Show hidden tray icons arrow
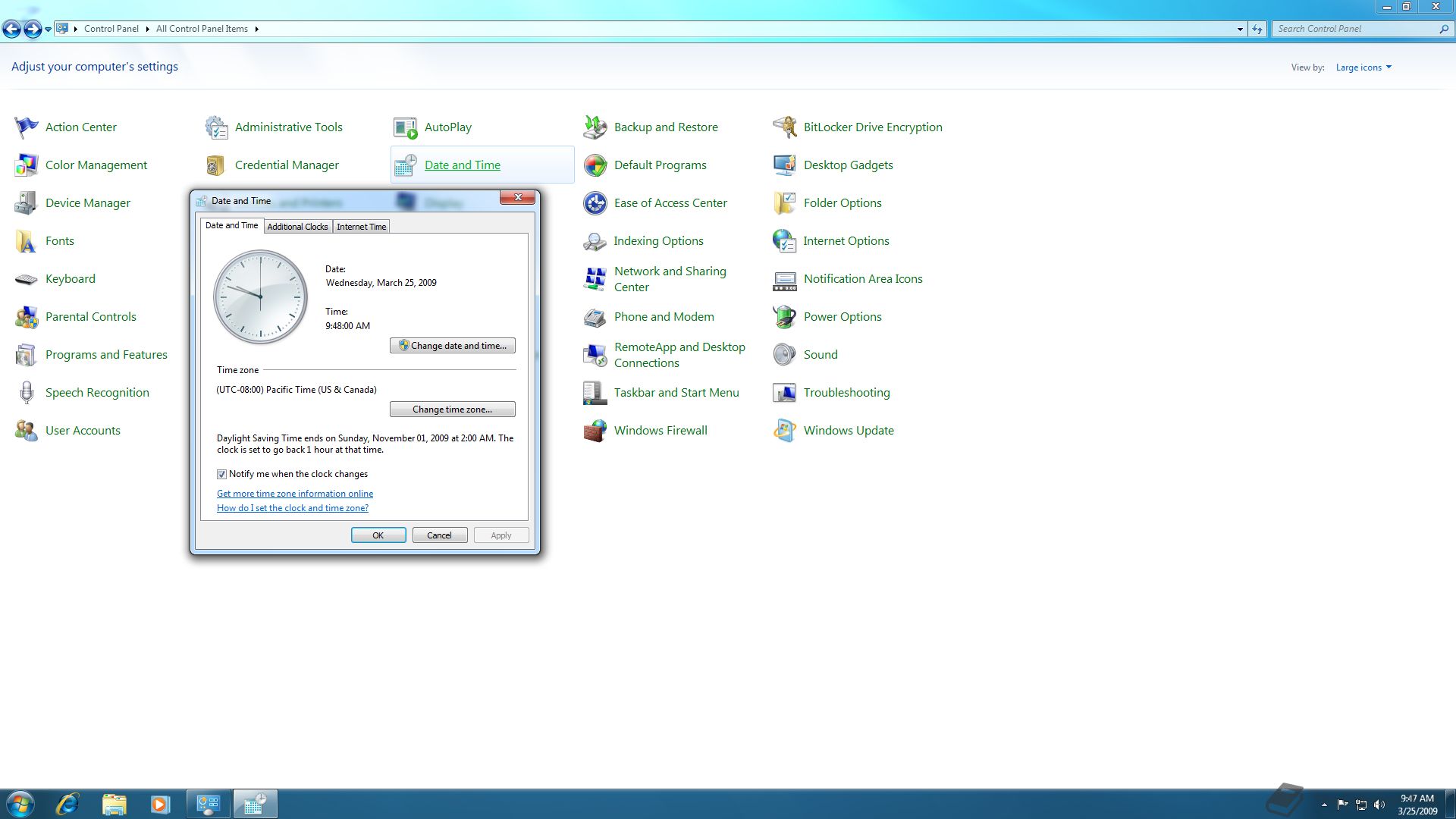The height and width of the screenshot is (819, 1456). 1324,805
